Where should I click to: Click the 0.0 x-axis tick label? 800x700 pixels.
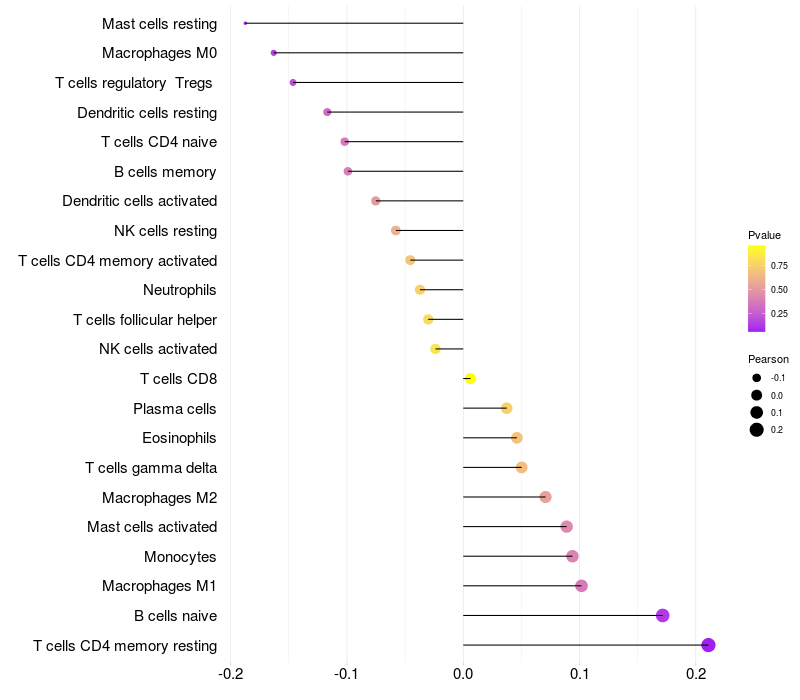[463, 674]
